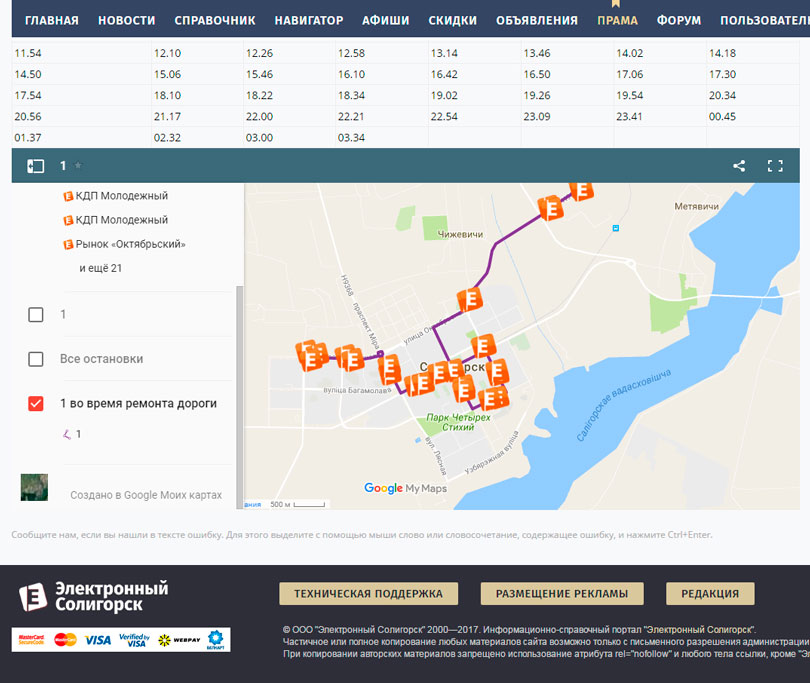Click the Электронный Солигорск footer logo
This screenshot has height=683, width=810.
point(93,596)
